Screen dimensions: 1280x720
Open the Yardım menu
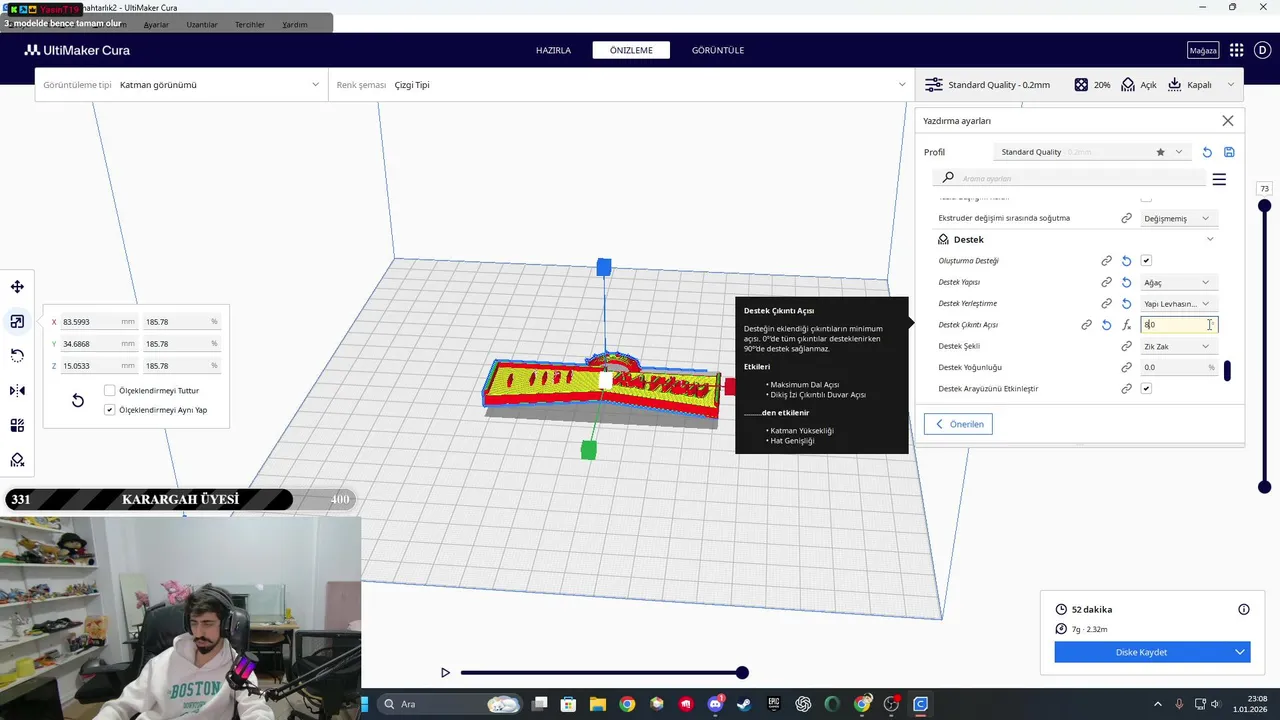coord(295,24)
